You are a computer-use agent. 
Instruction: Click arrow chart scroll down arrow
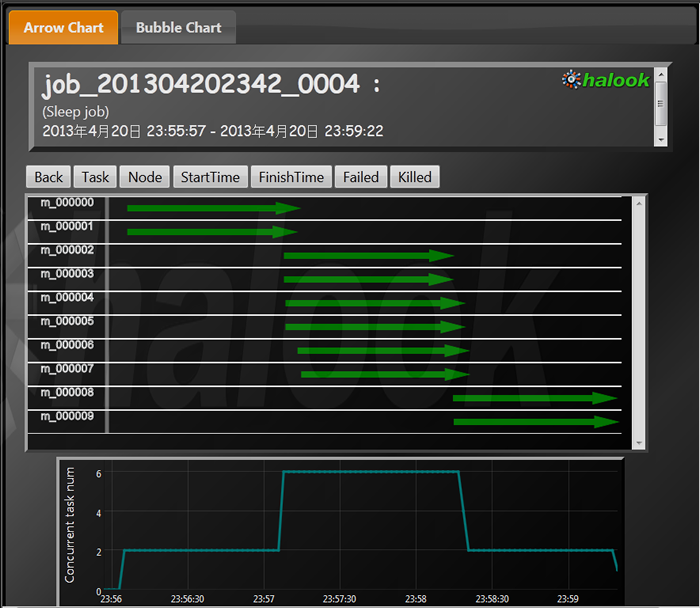coord(639,443)
